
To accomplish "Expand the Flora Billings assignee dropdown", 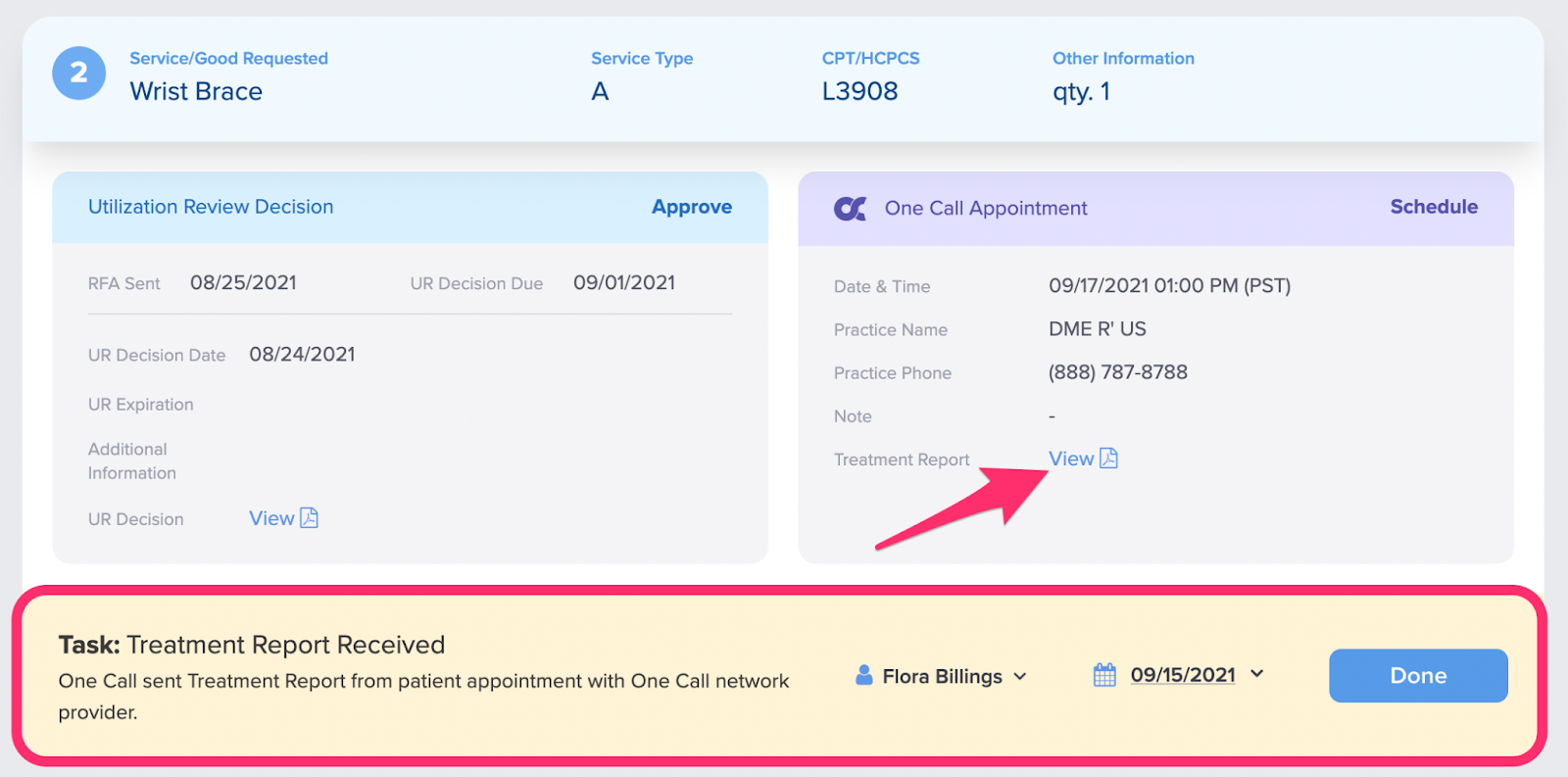I will (1020, 676).
